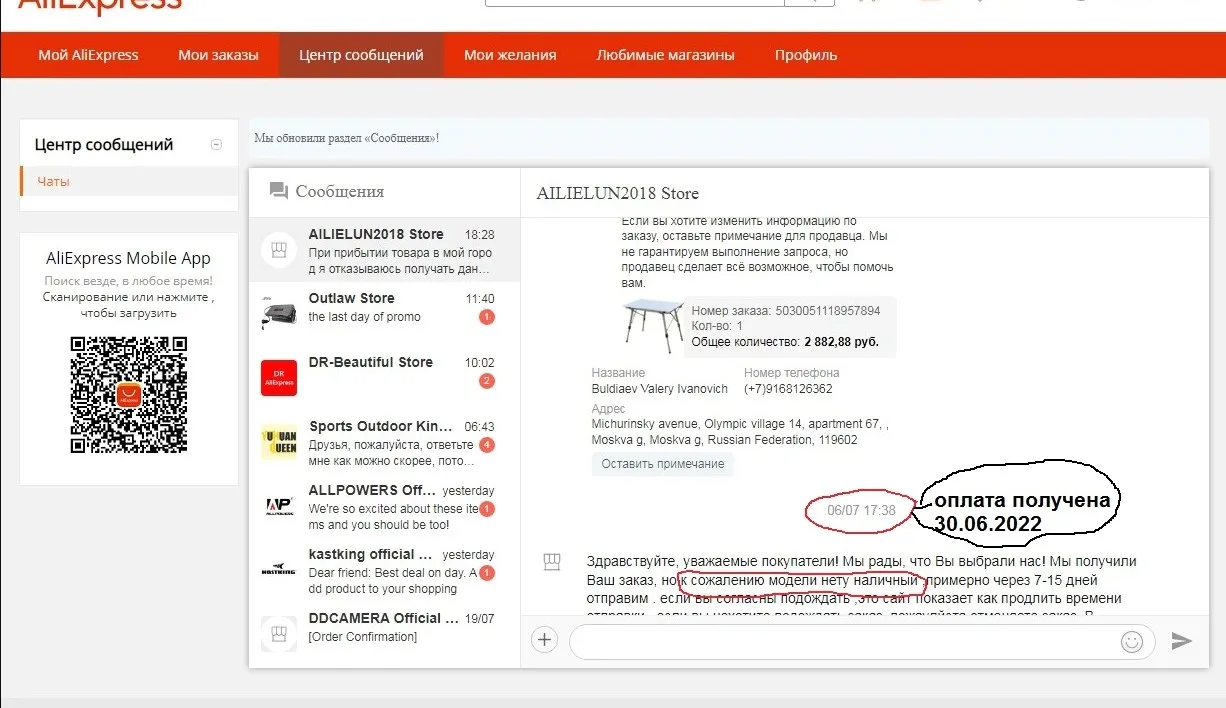Click the QR code for the mobile app
The width and height of the screenshot is (1226, 708).
coord(128,395)
